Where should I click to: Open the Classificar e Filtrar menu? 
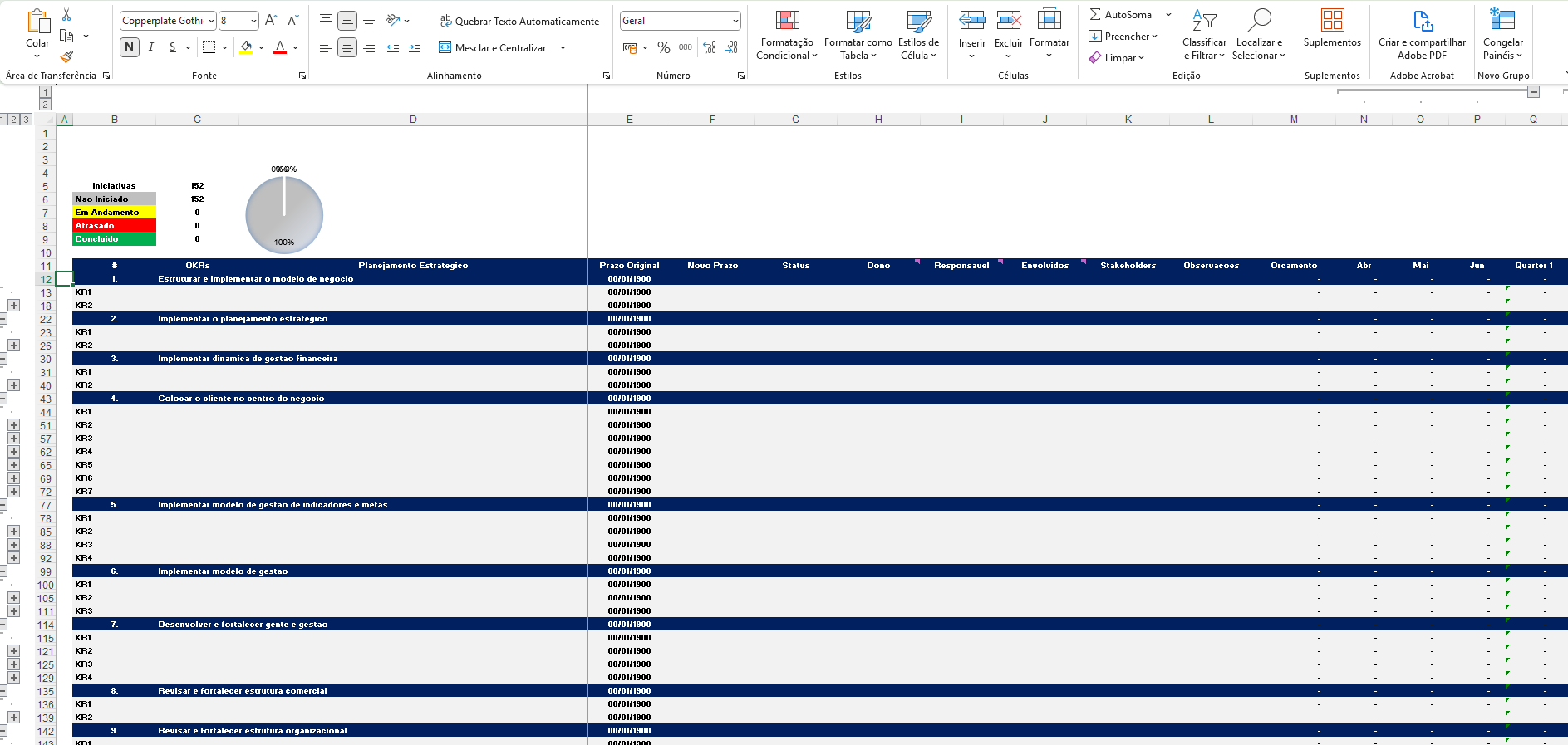pos(1204,34)
